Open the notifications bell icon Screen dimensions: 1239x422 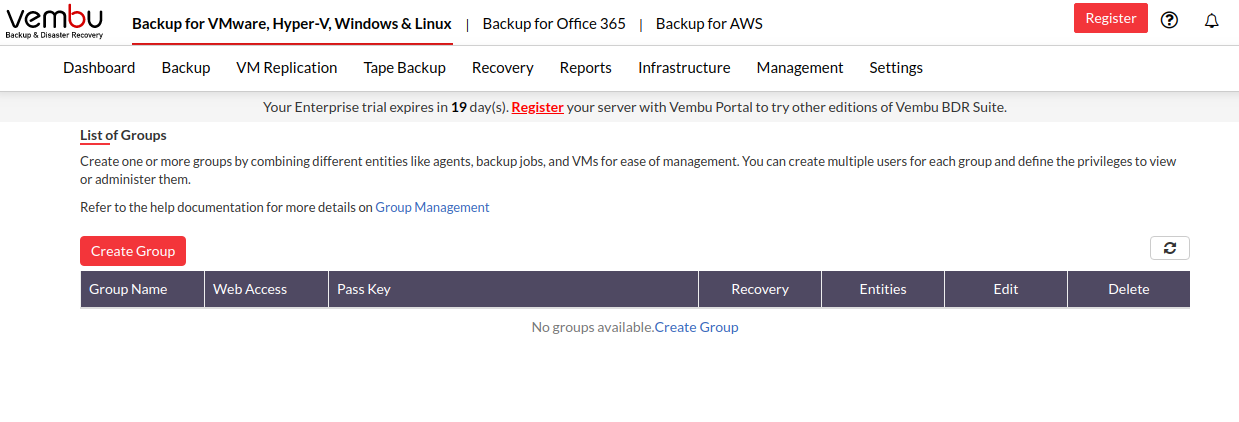coord(1212,20)
